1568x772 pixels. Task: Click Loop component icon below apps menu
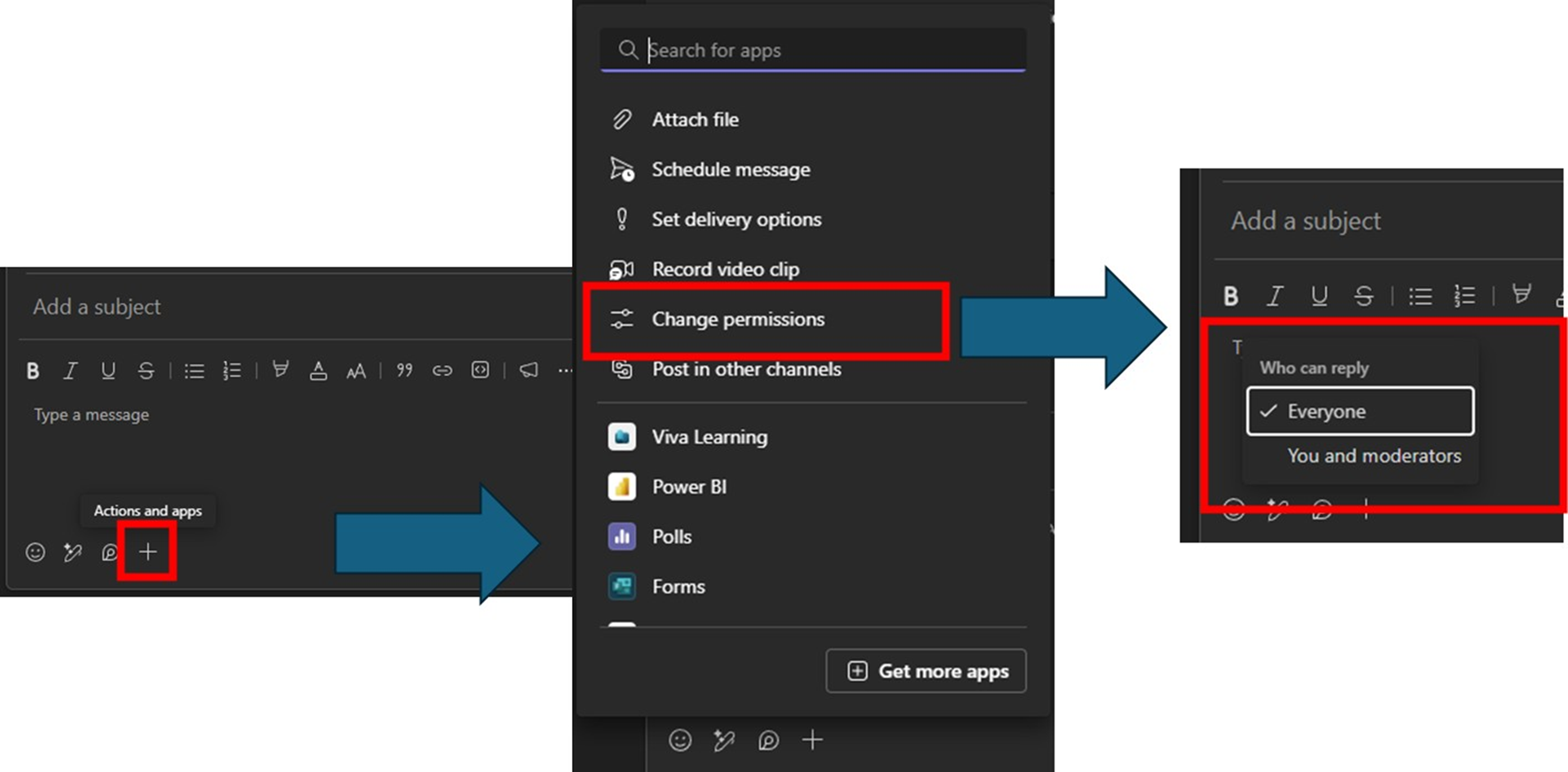pyautogui.click(x=769, y=740)
